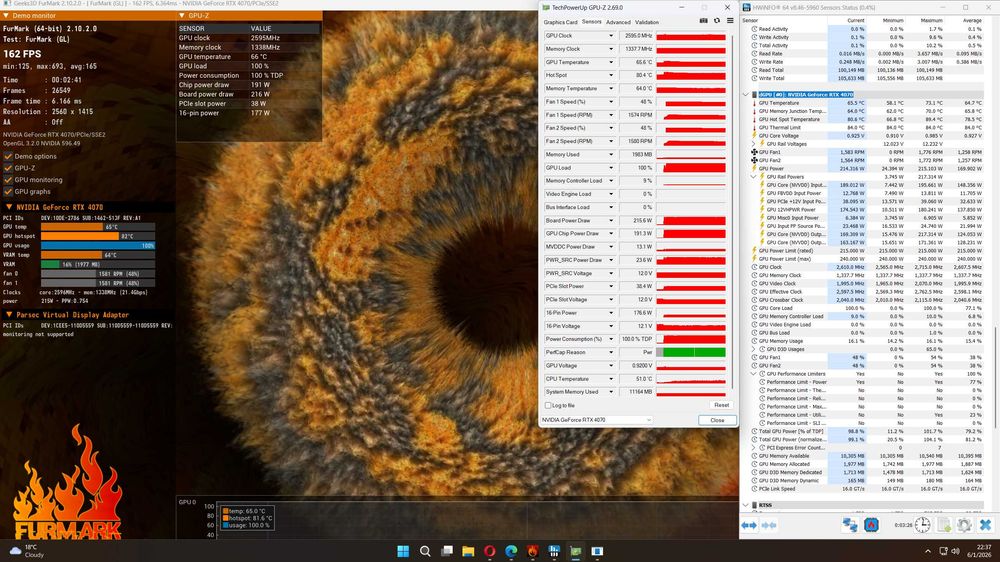This screenshot has width=1000, height=562.
Task: Collapse NVIDIA GeForce RTX 4070 section in FurMark
Action: pos(8,207)
